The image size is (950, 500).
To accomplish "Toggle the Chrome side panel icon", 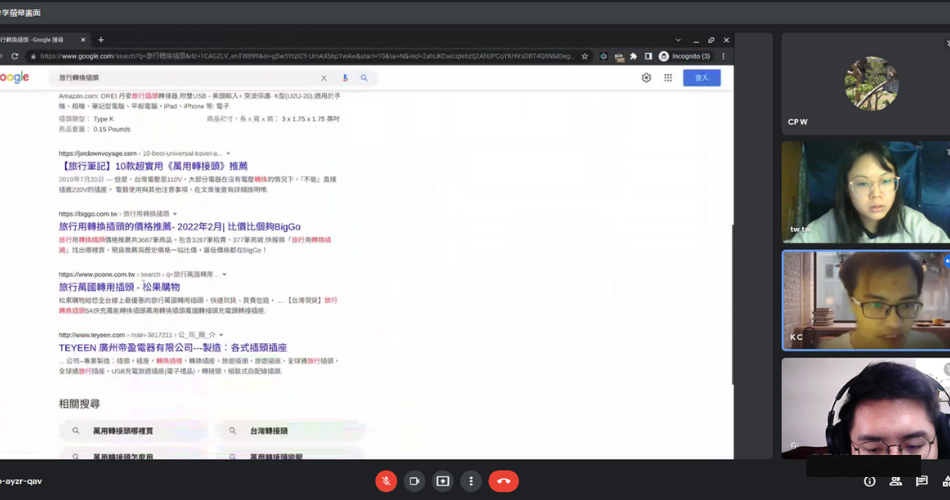I will tap(648, 56).
